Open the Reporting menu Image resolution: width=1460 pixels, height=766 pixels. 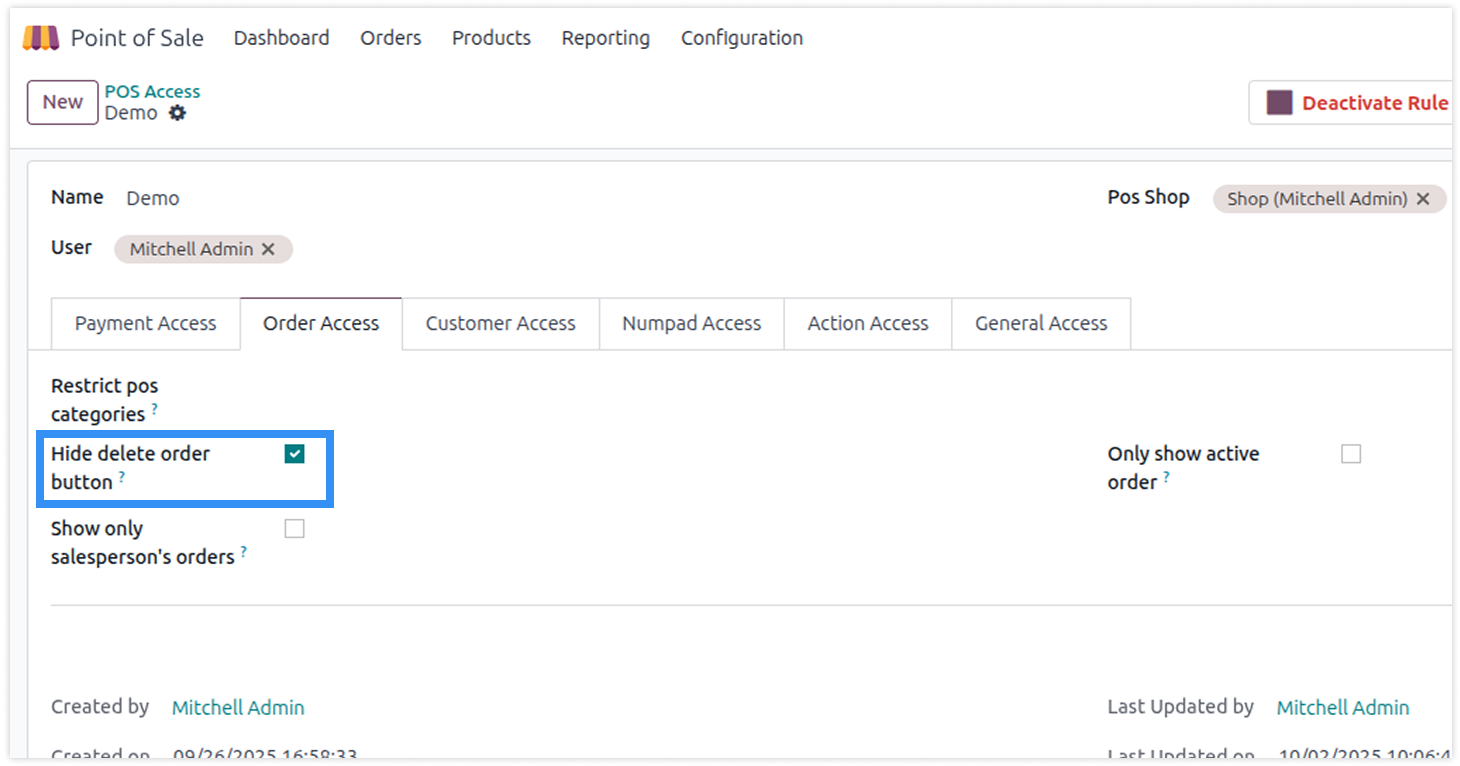[605, 38]
